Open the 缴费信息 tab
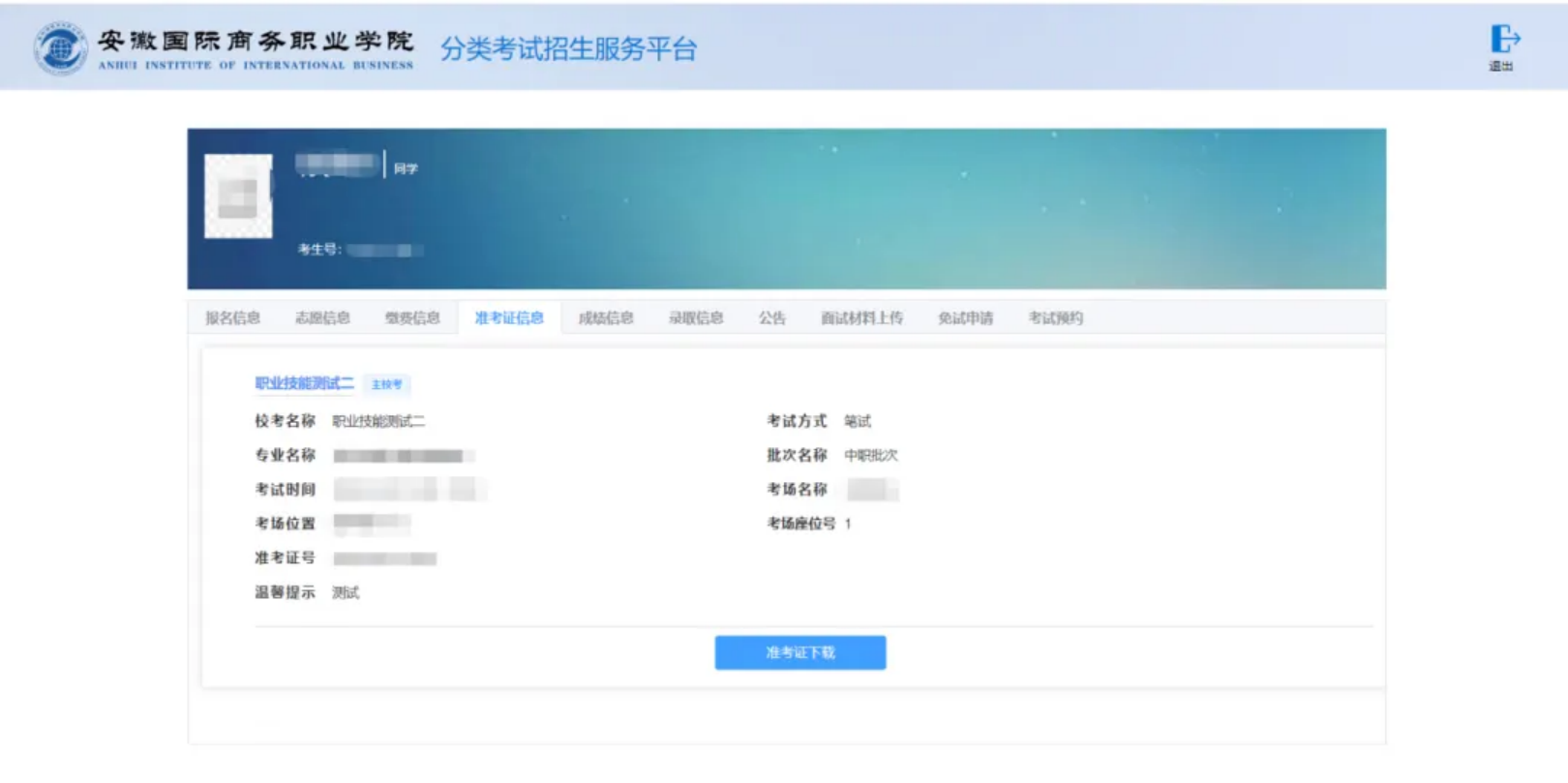This screenshot has width=1568, height=783. pyautogui.click(x=412, y=317)
